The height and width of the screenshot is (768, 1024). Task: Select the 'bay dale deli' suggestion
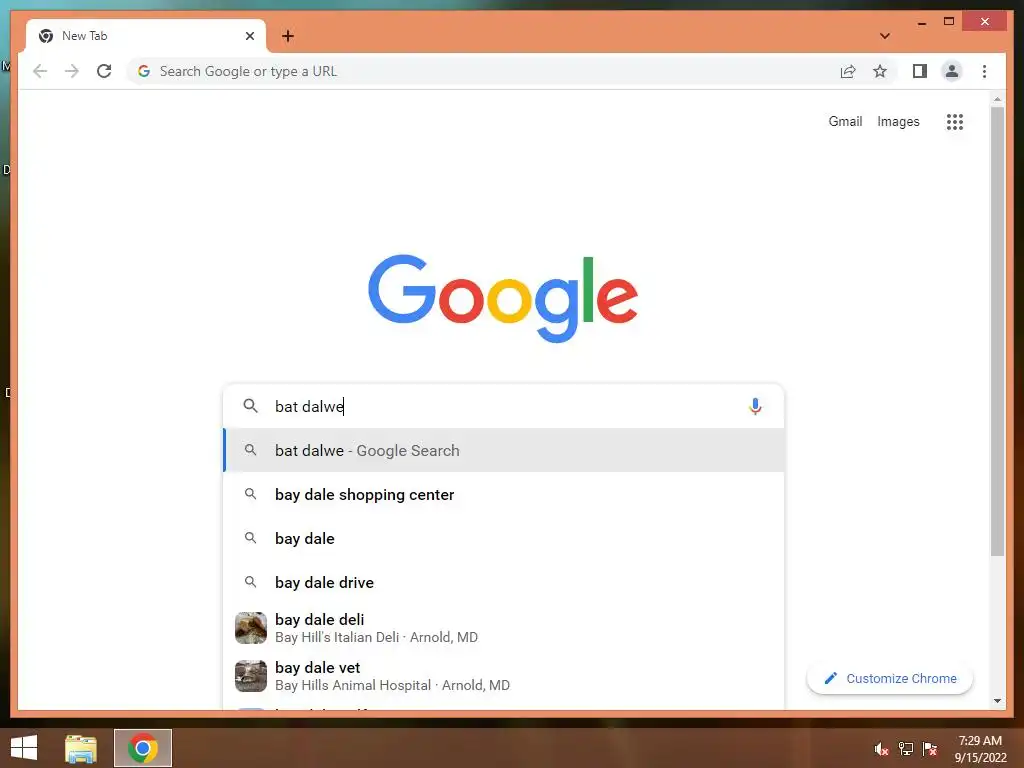[x=504, y=628]
